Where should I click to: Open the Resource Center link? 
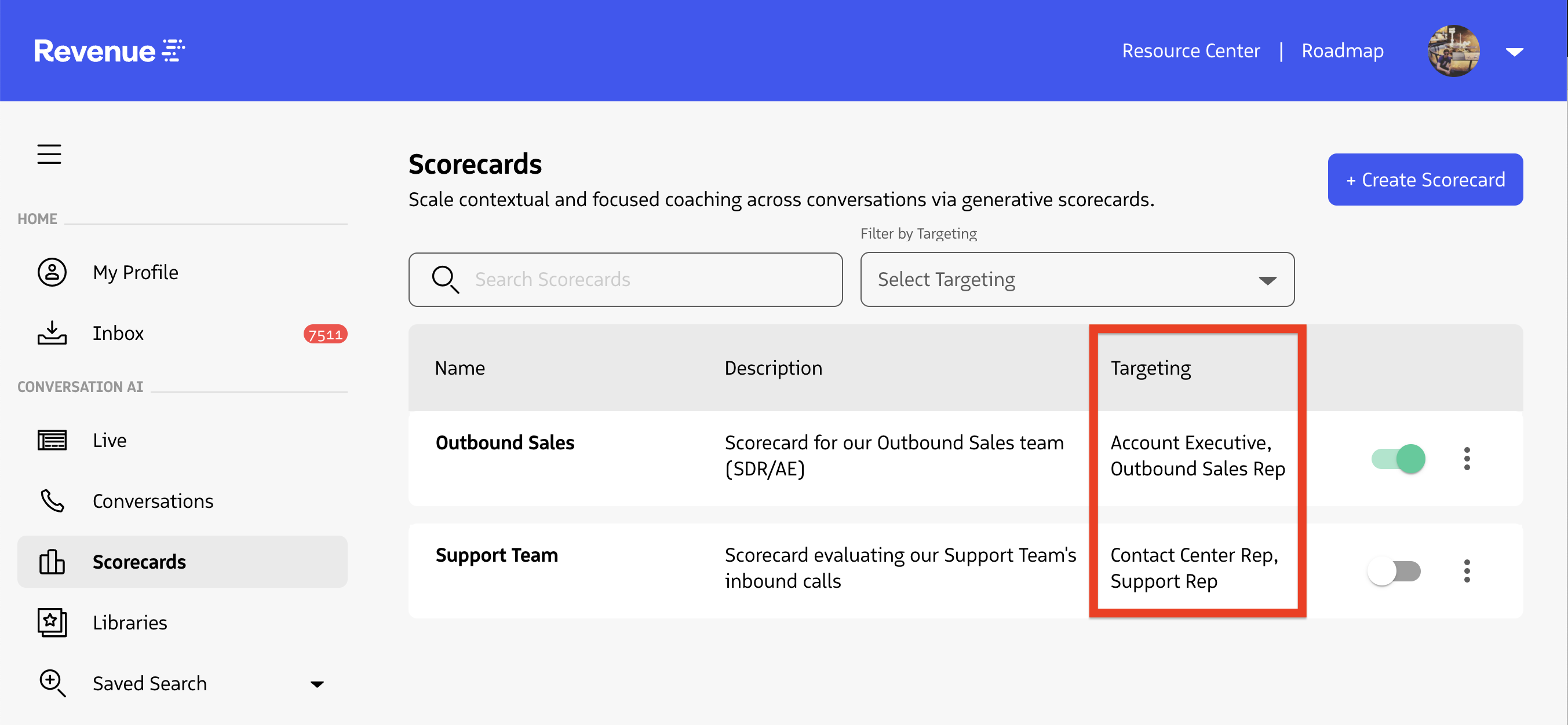[1190, 50]
